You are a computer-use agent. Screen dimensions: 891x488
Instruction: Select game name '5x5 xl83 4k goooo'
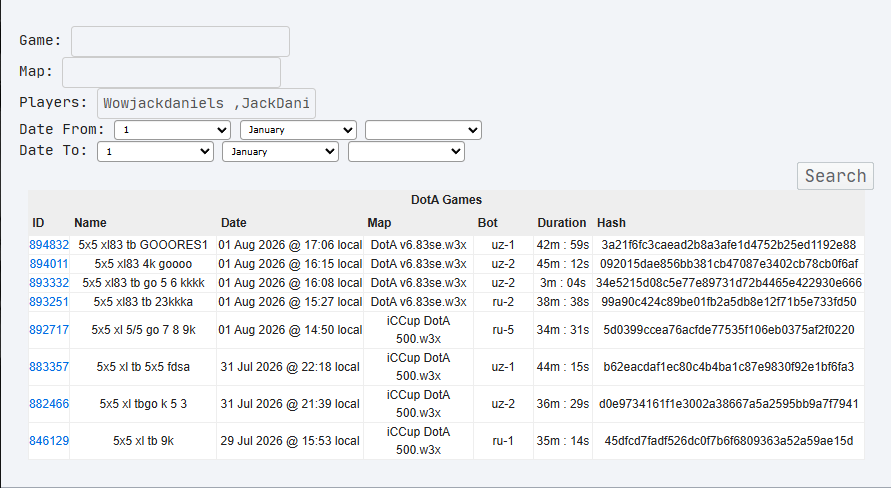pos(143,264)
